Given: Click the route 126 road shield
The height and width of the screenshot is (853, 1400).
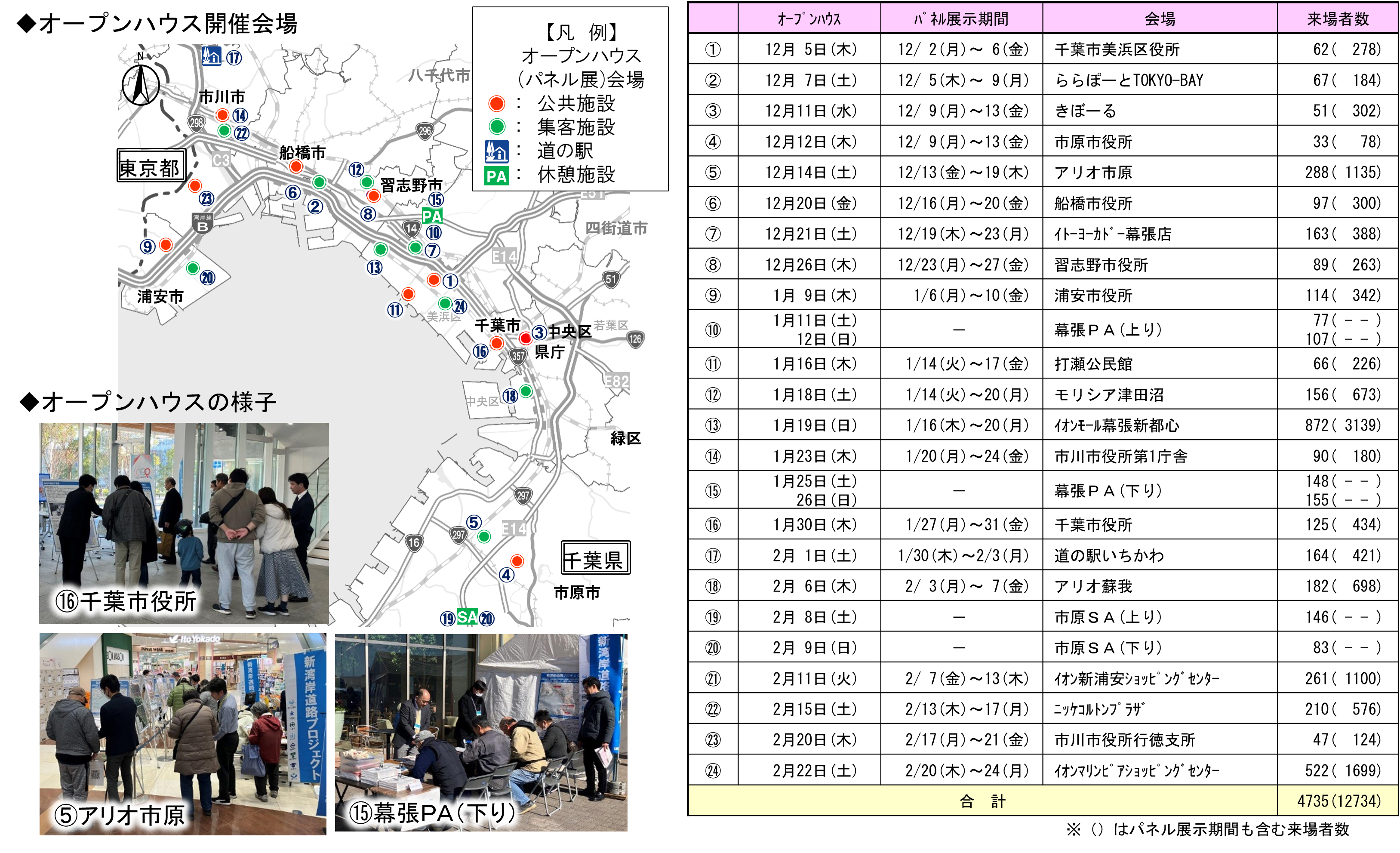Looking at the screenshot, I should 635,339.
